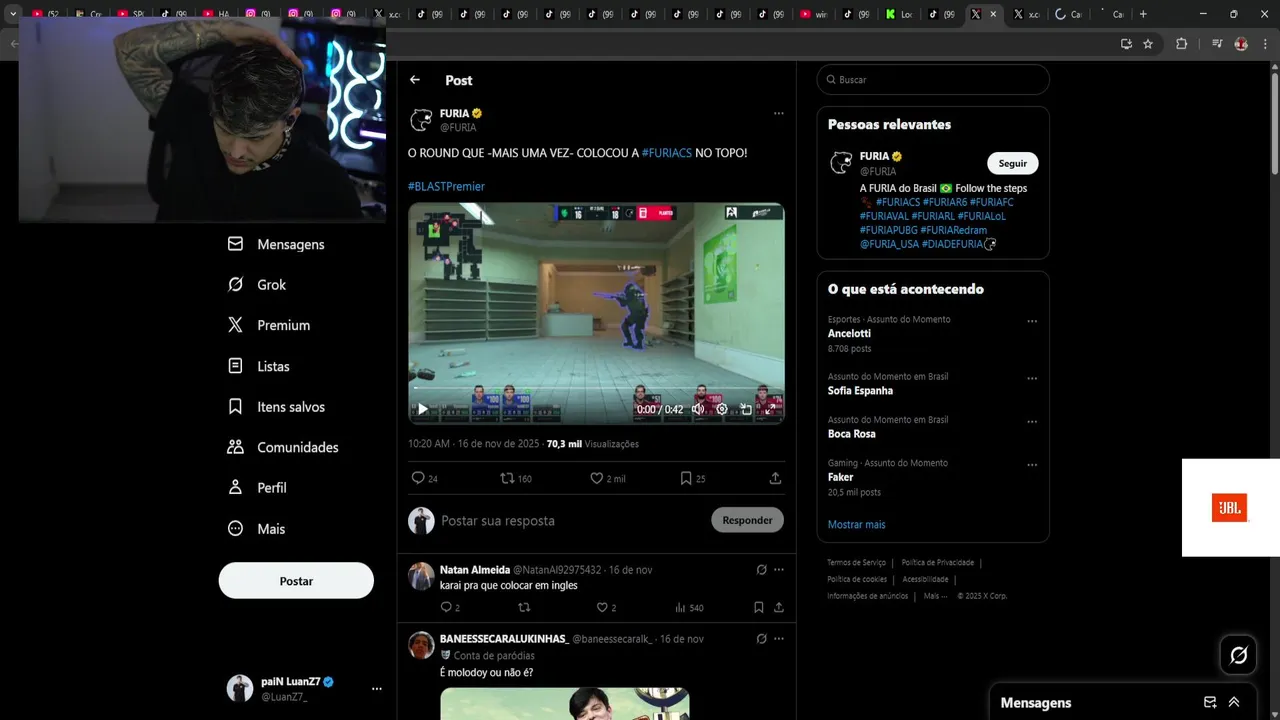Ask Grok about Natan Almeida's reply
The height and width of the screenshot is (720, 1280).
tap(761, 570)
